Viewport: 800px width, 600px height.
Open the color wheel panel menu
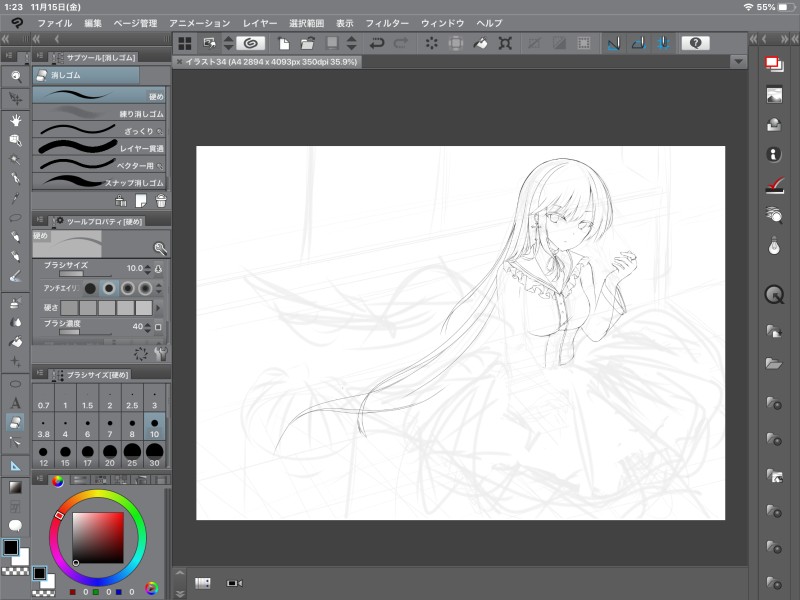[x=39, y=479]
